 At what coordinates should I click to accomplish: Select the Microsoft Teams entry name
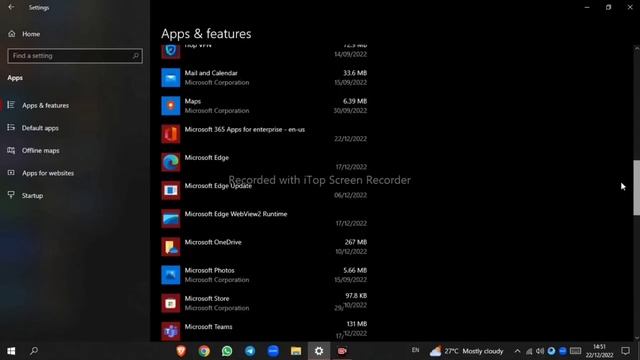[209, 327]
